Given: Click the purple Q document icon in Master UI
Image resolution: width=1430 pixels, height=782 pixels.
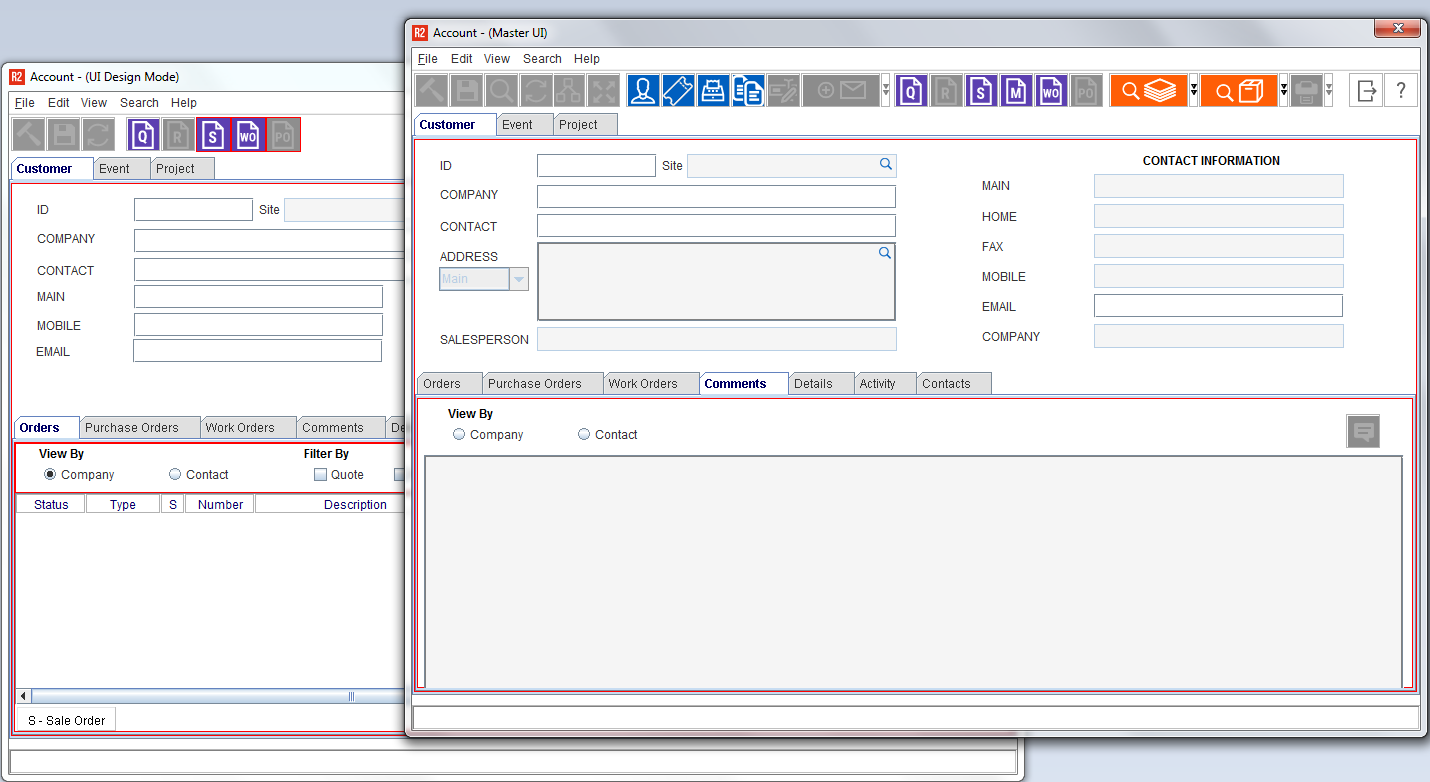Looking at the screenshot, I should 911,91.
